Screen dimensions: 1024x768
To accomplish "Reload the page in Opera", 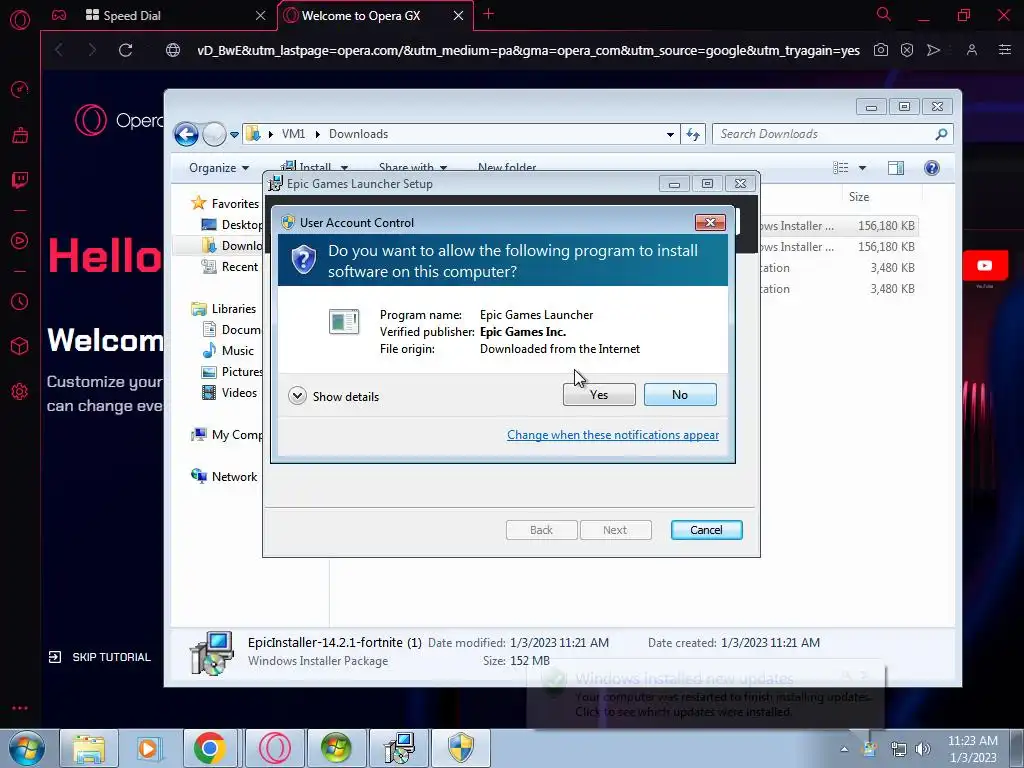I will click(x=125, y=50).
